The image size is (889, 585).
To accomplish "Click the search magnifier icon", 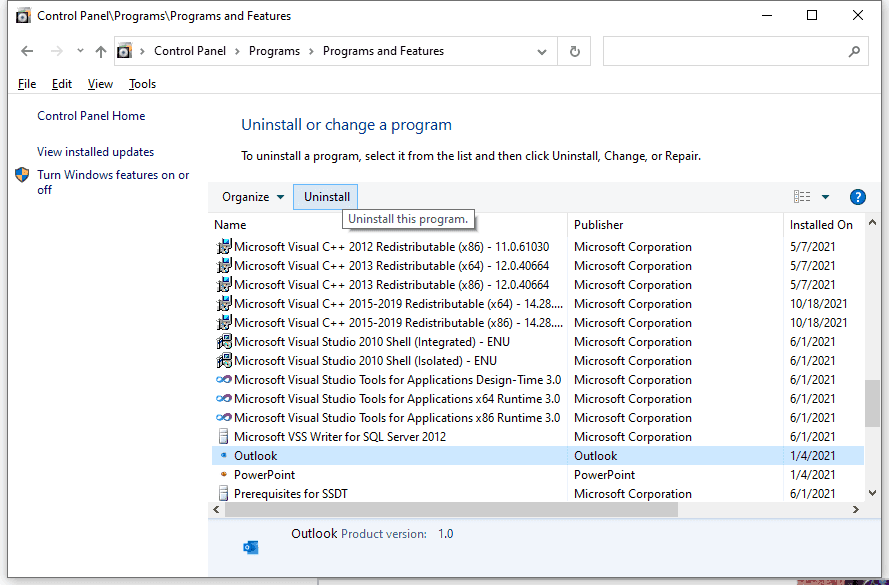I will tap(854, 52).
